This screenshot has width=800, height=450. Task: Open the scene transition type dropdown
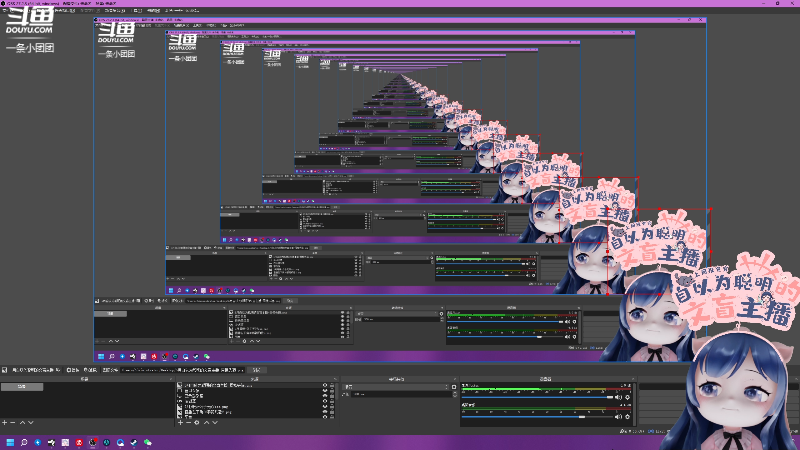[396, 387]
